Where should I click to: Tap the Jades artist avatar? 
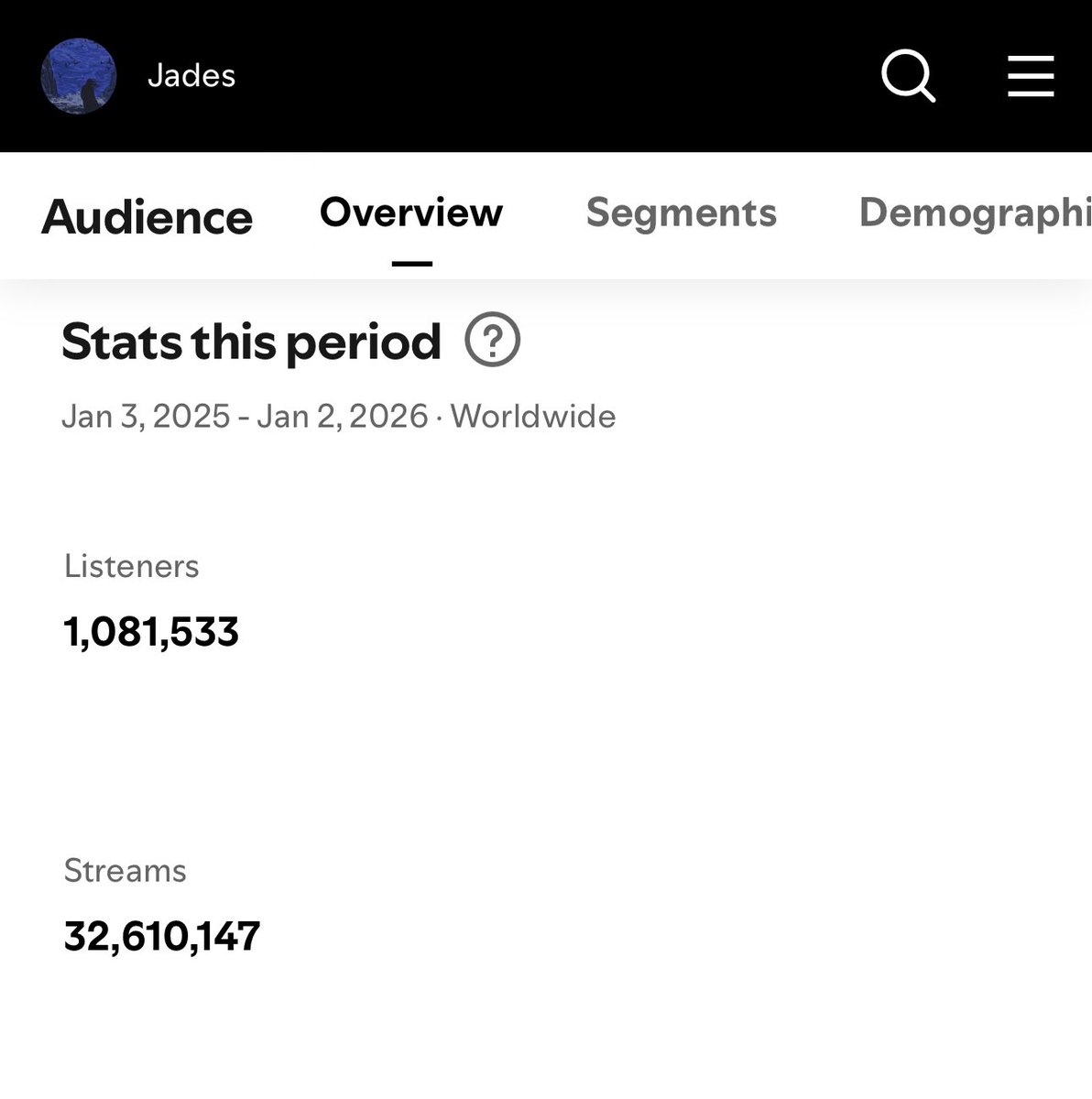[x=79, y=76]
